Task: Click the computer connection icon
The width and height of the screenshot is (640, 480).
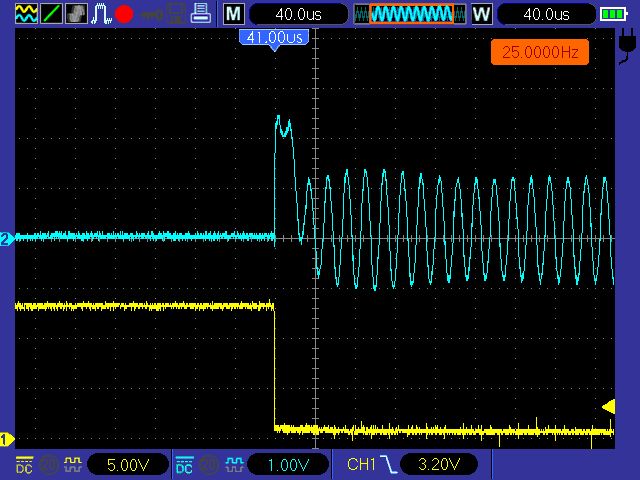Action: click(176, 14)
